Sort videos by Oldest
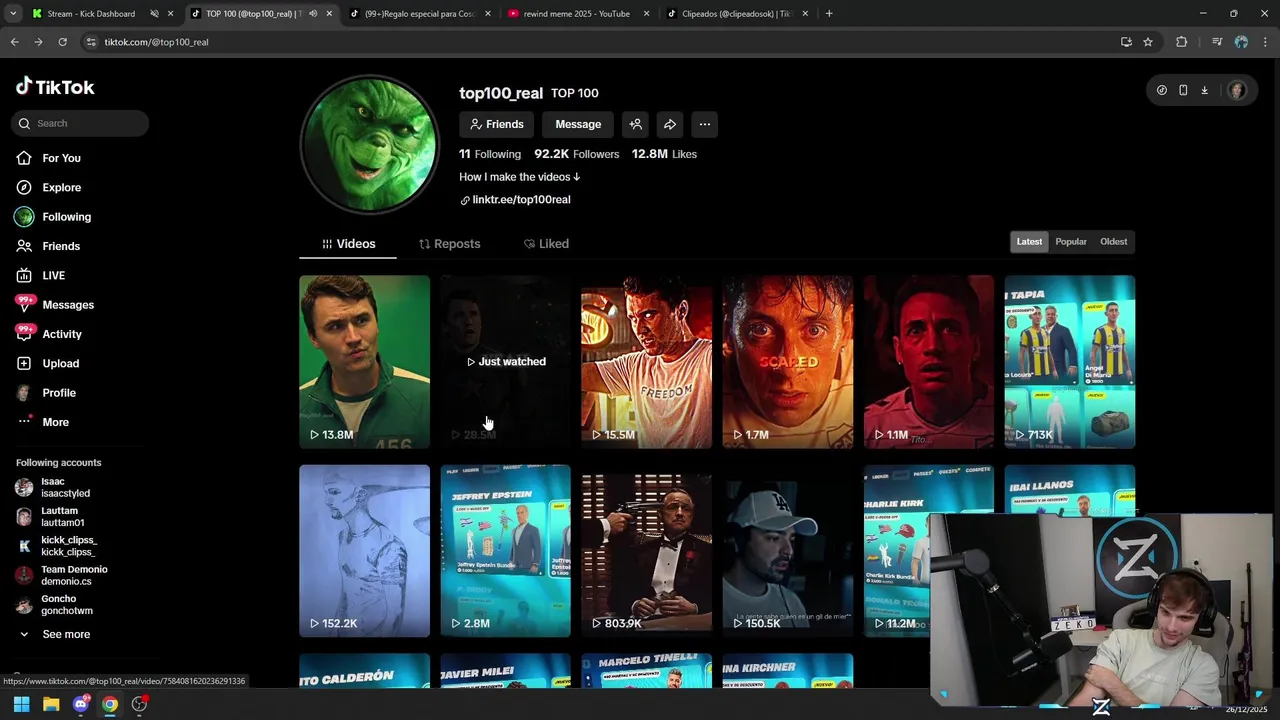Viewport: 1280px width, 720px height. tap(1113, 242)
